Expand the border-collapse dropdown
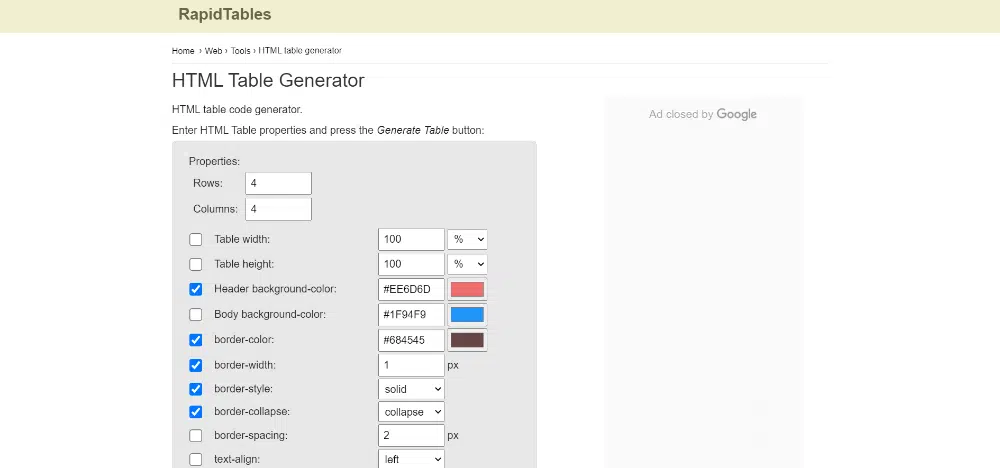 tap(411, 412)
